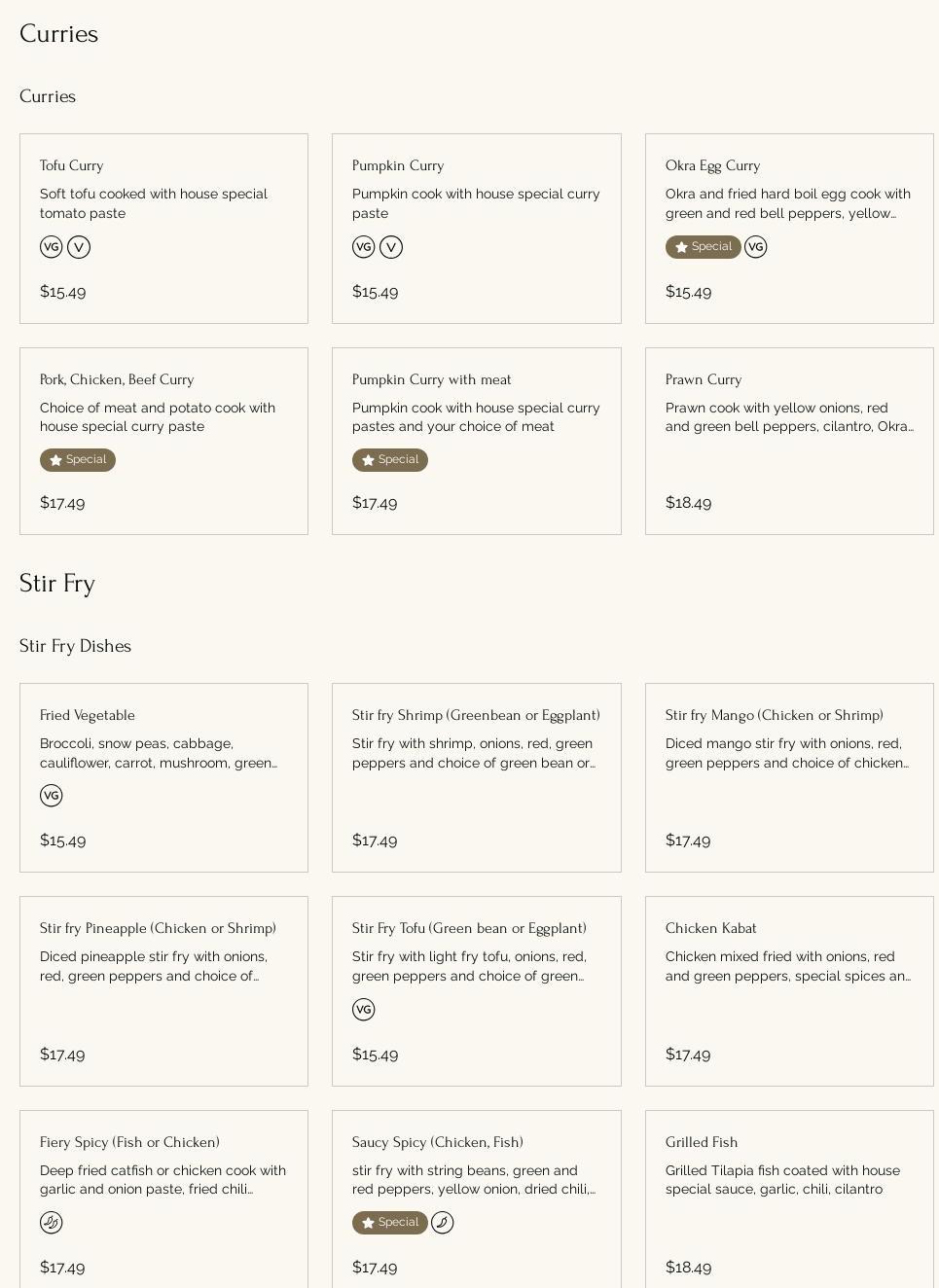Click the V vegan icon on Tofu Curry
Image resolution: width=939 pixels, height=1288 pixels.
point(79,247)
